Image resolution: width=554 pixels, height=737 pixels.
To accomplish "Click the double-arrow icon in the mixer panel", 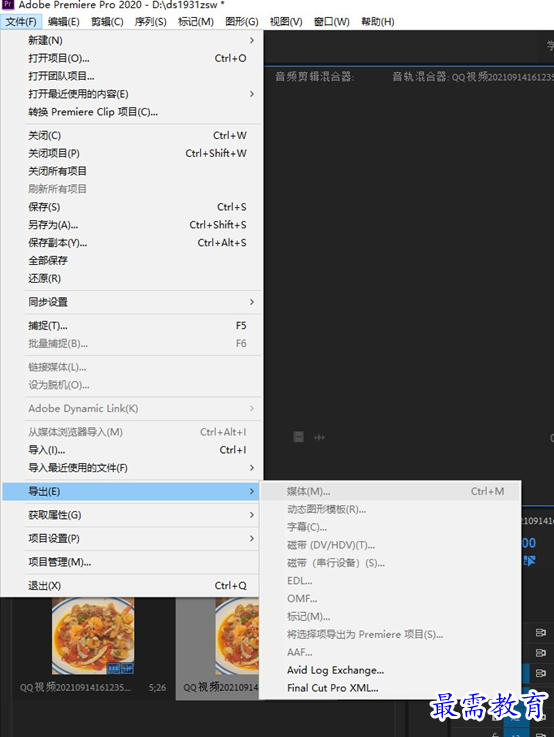I will pos(320,438).
